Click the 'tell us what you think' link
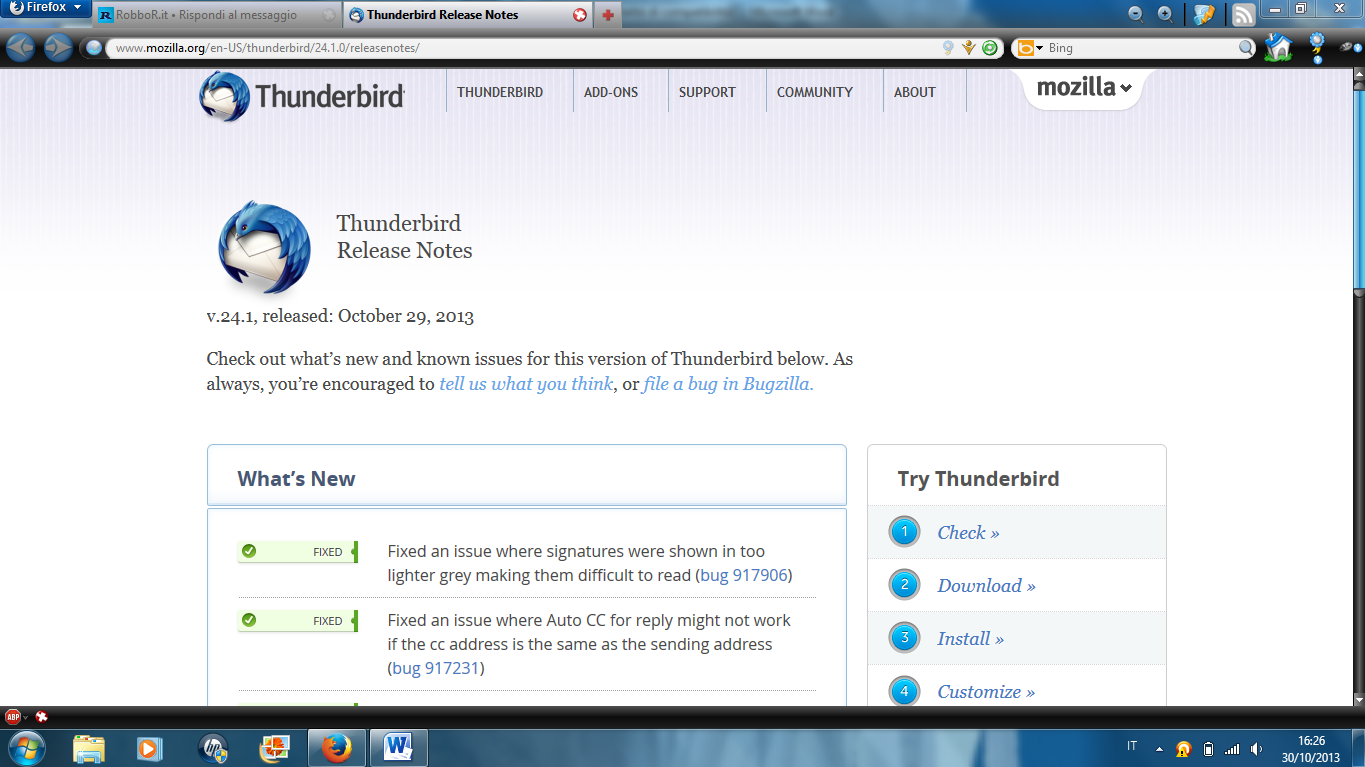Viewport: 1365px width, 767px height. click(x=526, y=384)
